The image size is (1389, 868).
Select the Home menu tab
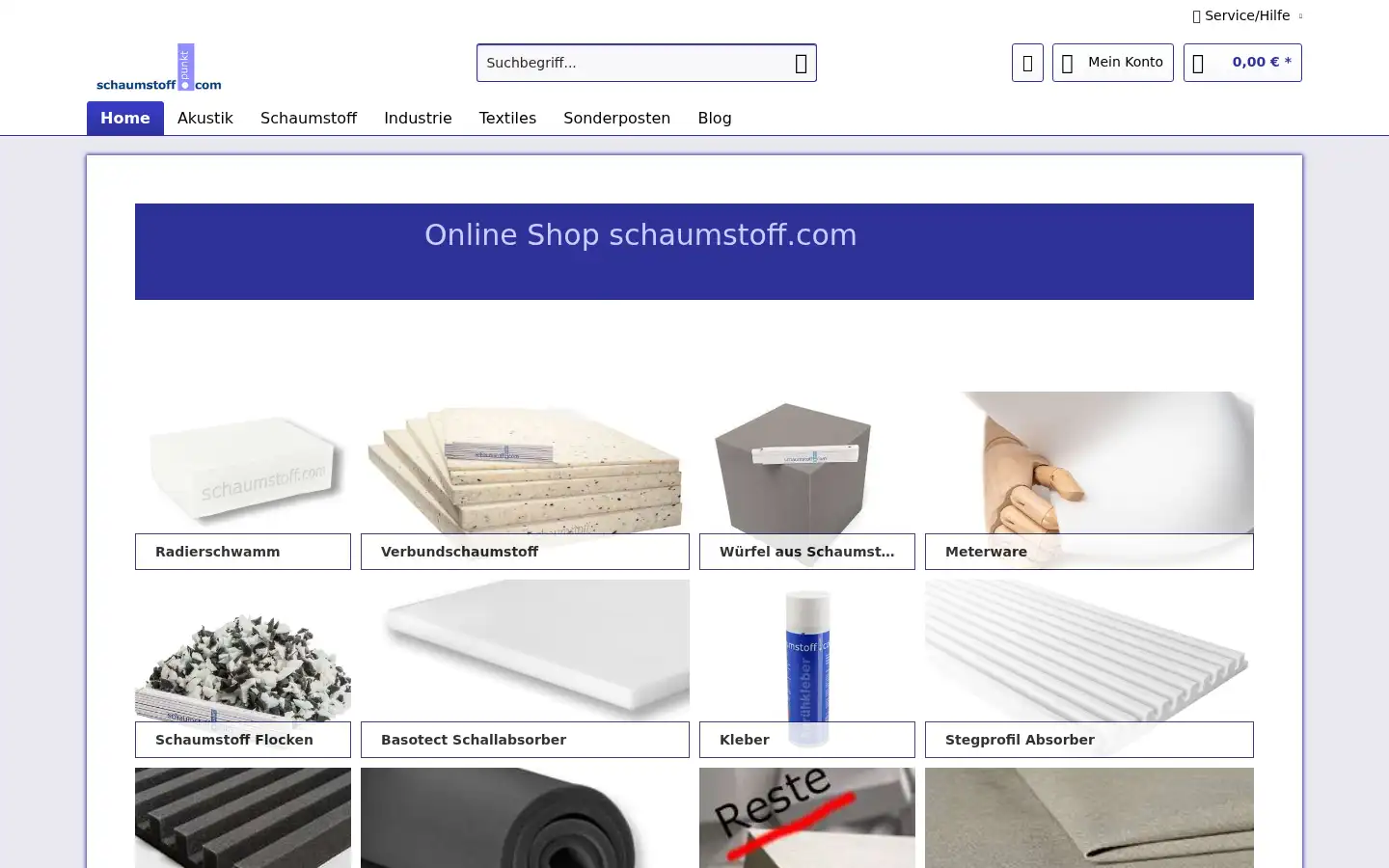click(x=125, y=118)
